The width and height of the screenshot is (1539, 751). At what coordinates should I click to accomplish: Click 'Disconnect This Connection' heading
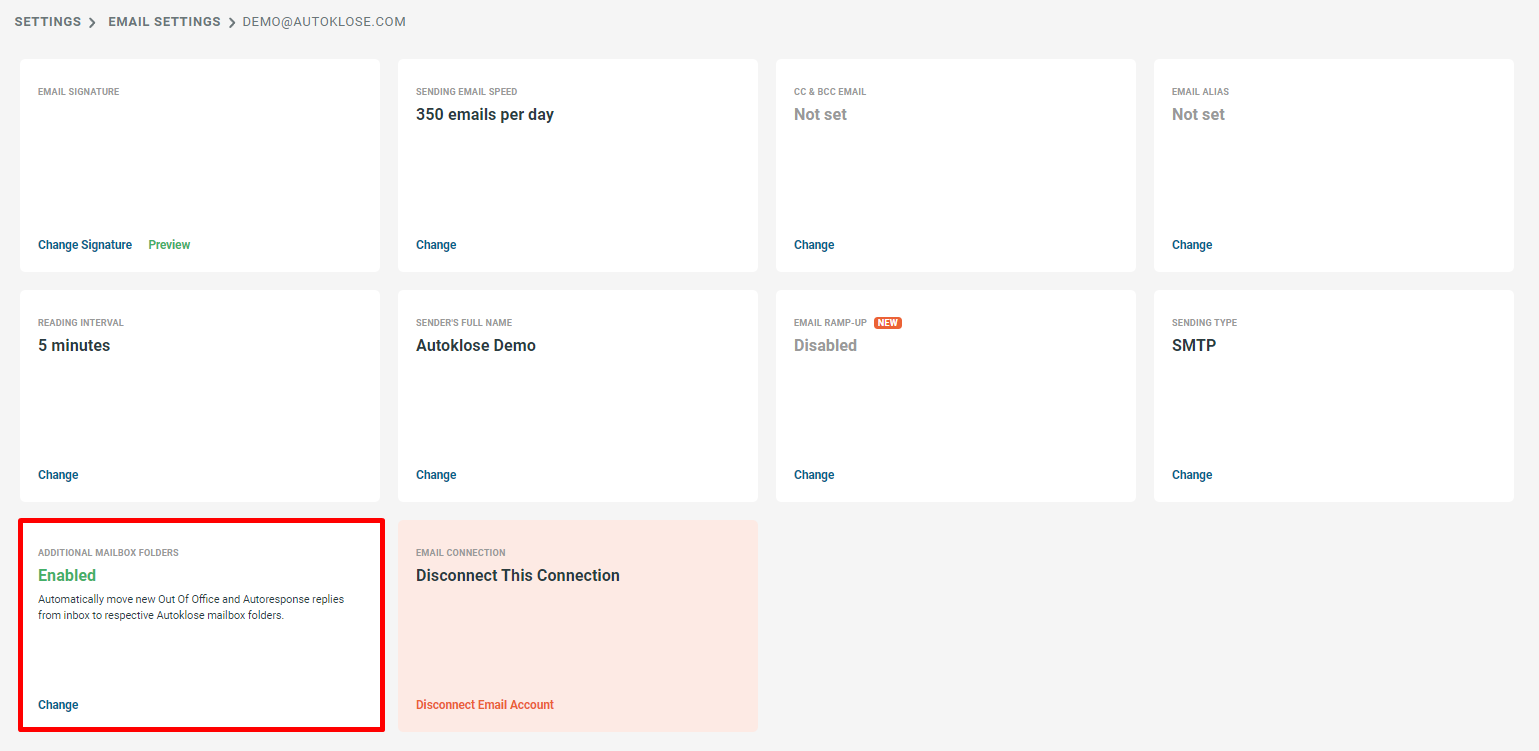[x=518, y=576]
